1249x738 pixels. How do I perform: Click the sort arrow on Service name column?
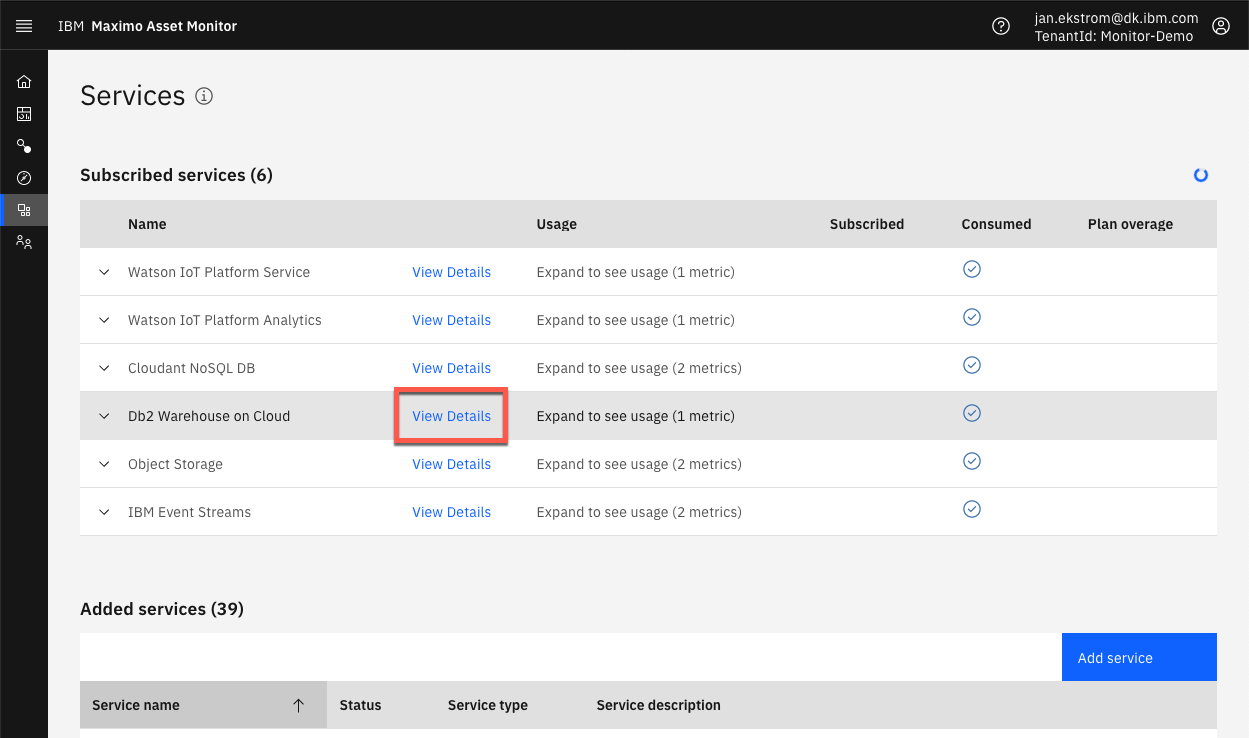[298, 705]
